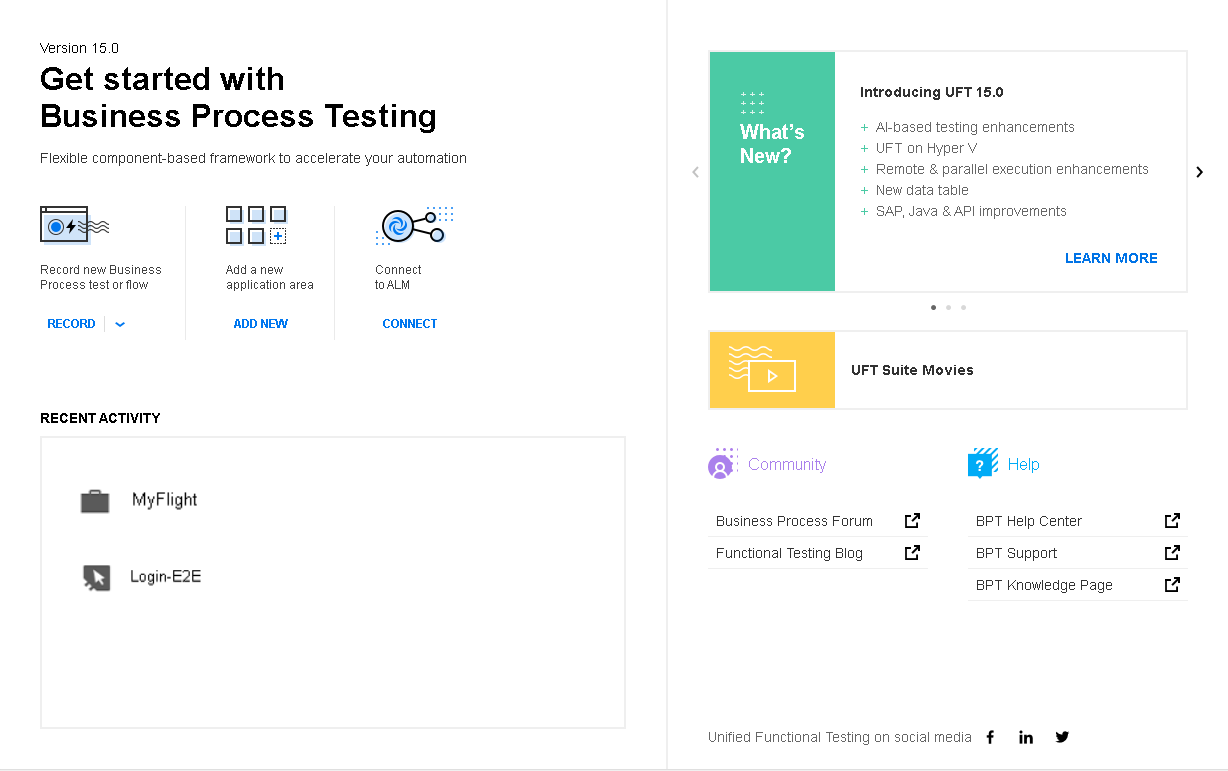Select the first carousel pagination dot
The width and height of the screenshot is (1228, 771).
point(933,308)
